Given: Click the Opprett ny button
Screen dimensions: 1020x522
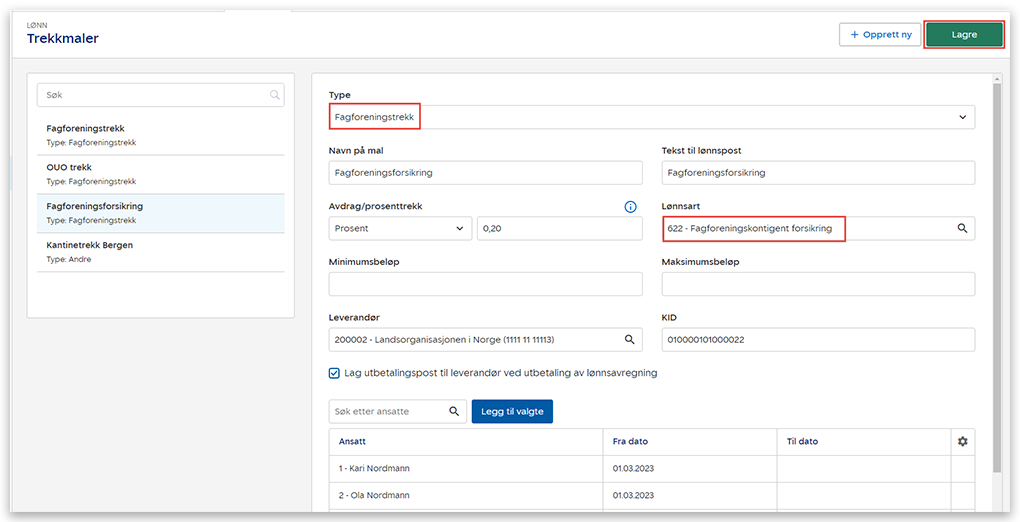Looking at the screenshot, I should (x=880, y=35).
